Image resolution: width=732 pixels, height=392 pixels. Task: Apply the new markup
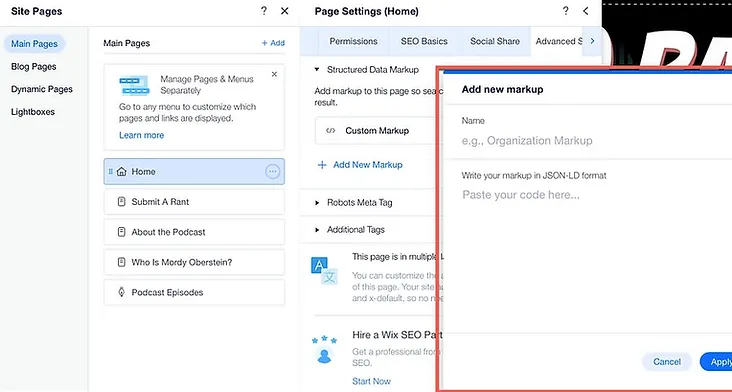point(716,362)
